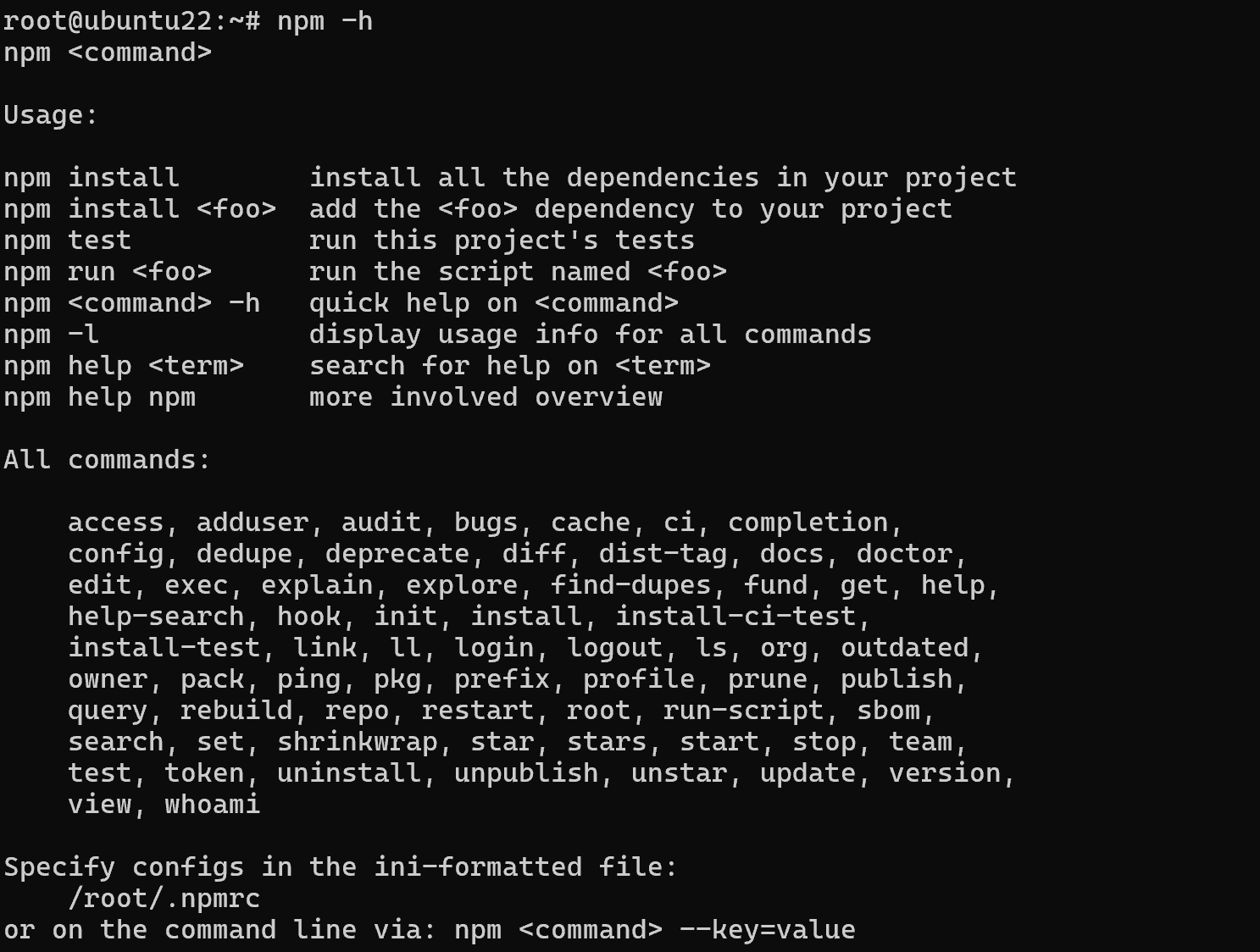This screenshot has height=952, width=1260.
Task: Click the 'Usage:' heading
Action: (x=52, y=115)
